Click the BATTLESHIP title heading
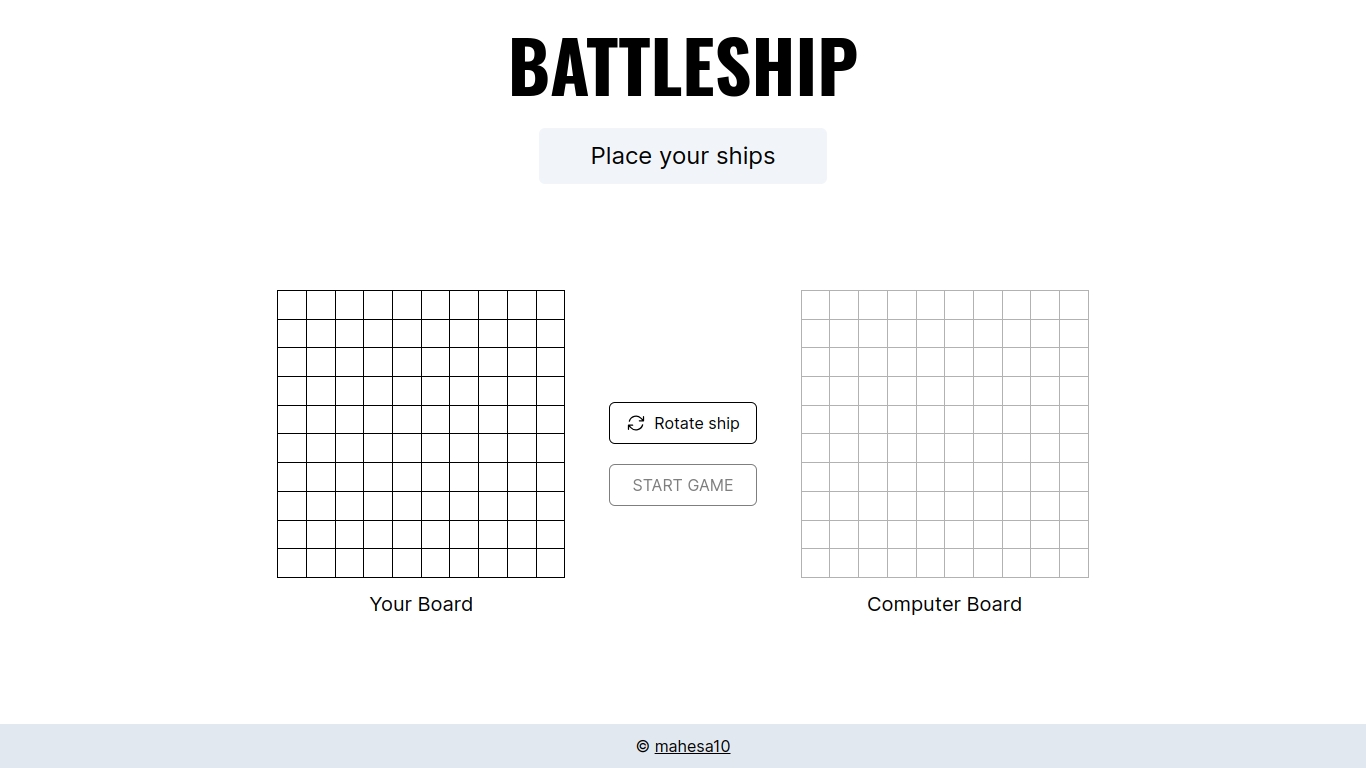1366x768 pixels. click(683, 65)
